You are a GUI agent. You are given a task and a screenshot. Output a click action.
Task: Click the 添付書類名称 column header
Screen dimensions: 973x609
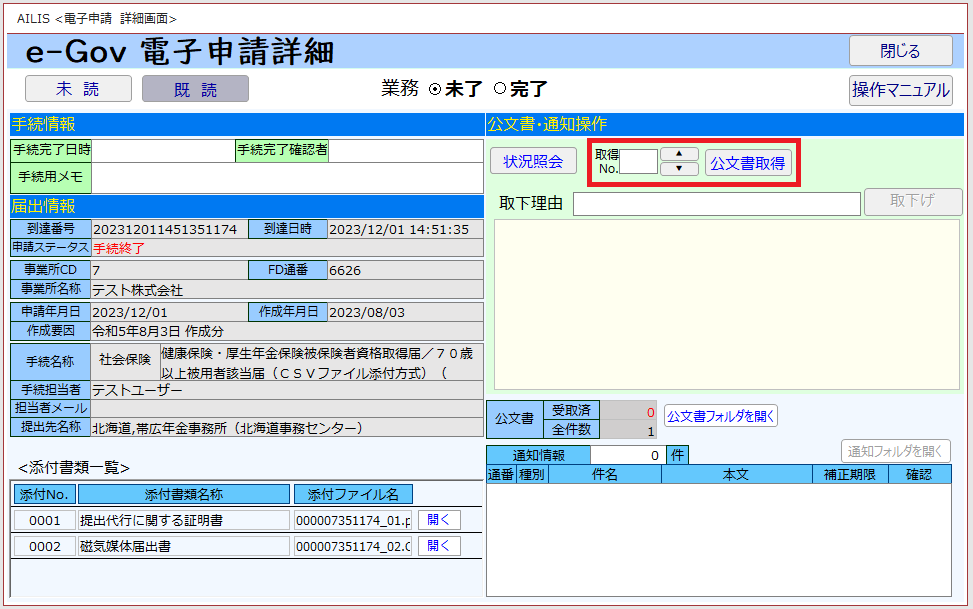coord(183,494)
